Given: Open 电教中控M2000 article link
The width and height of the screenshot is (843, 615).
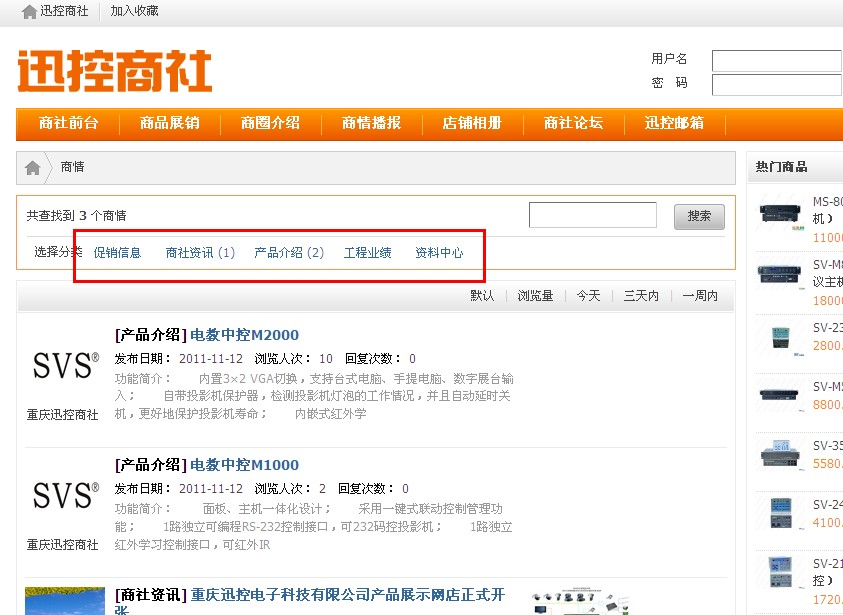Looking at the screenshot, I should coord(245,335).
